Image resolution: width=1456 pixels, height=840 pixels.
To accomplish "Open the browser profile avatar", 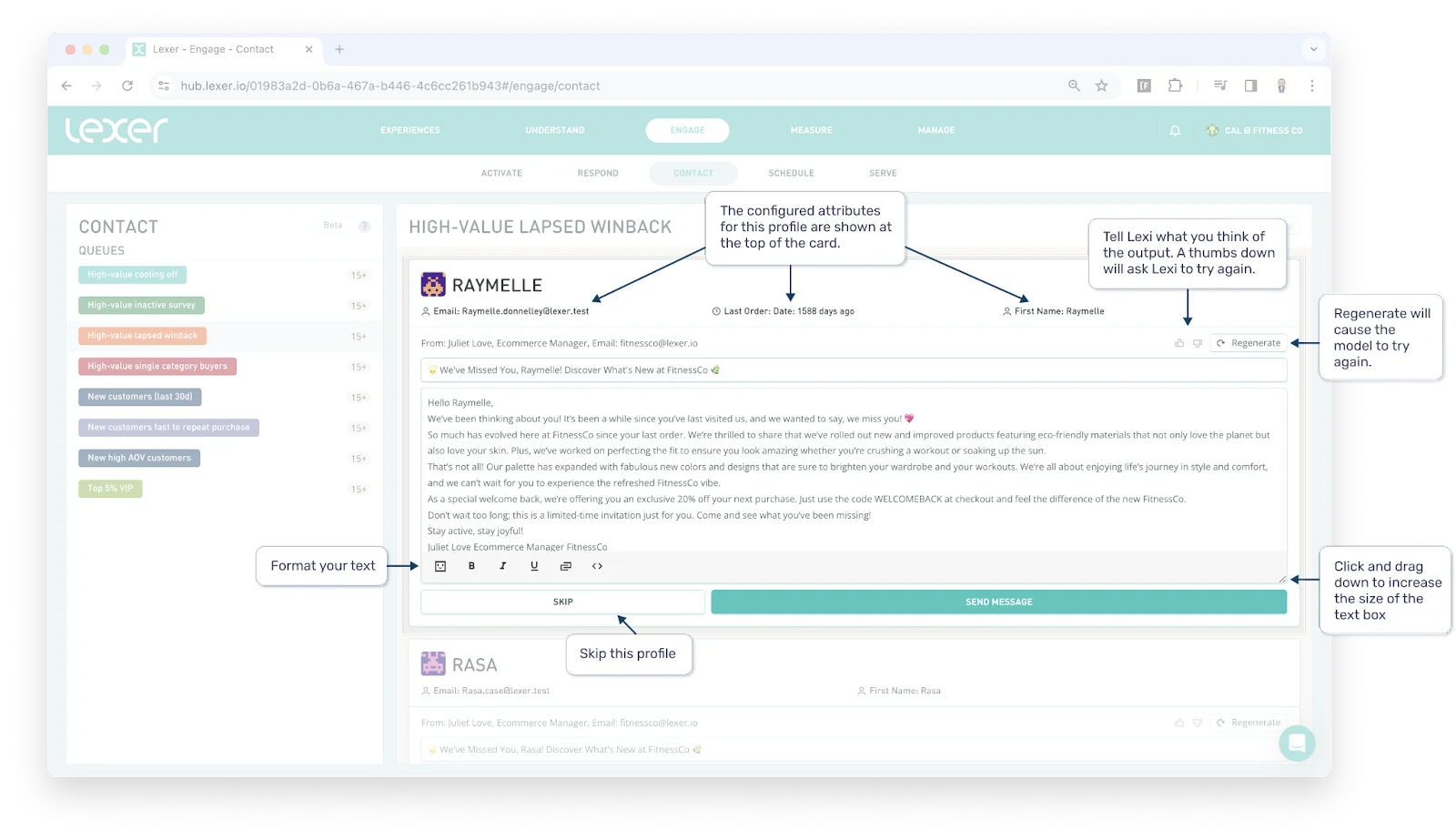I will [x=1281, y=86].
